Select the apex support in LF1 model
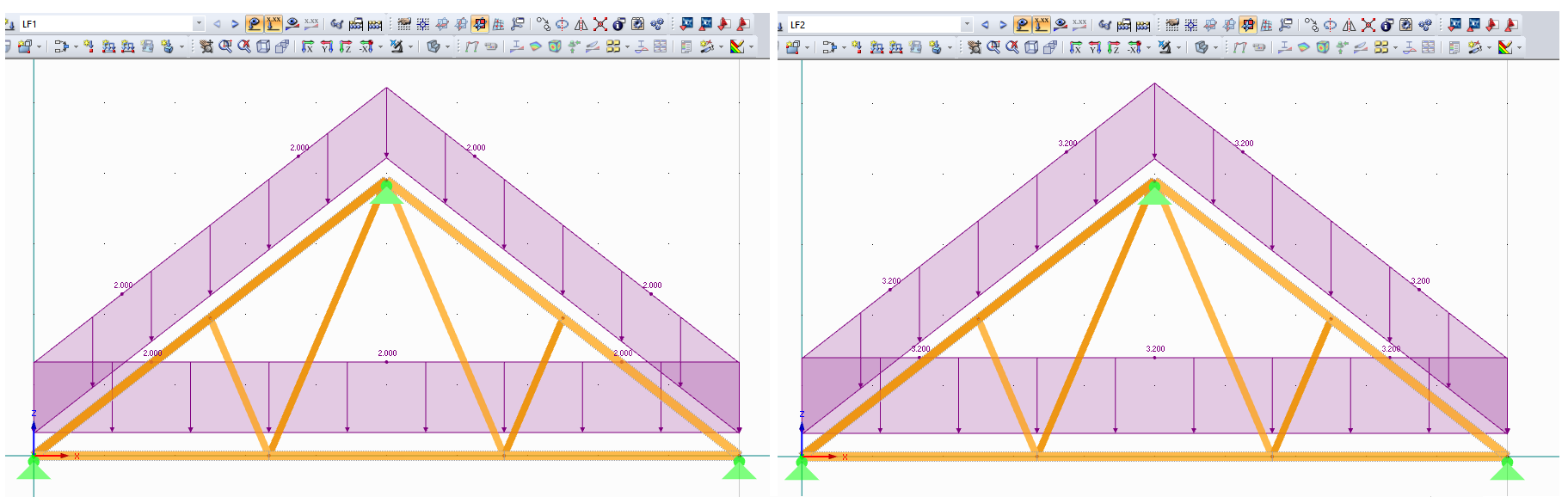The height and width of the screenshot is (497, 1568). 386,193
